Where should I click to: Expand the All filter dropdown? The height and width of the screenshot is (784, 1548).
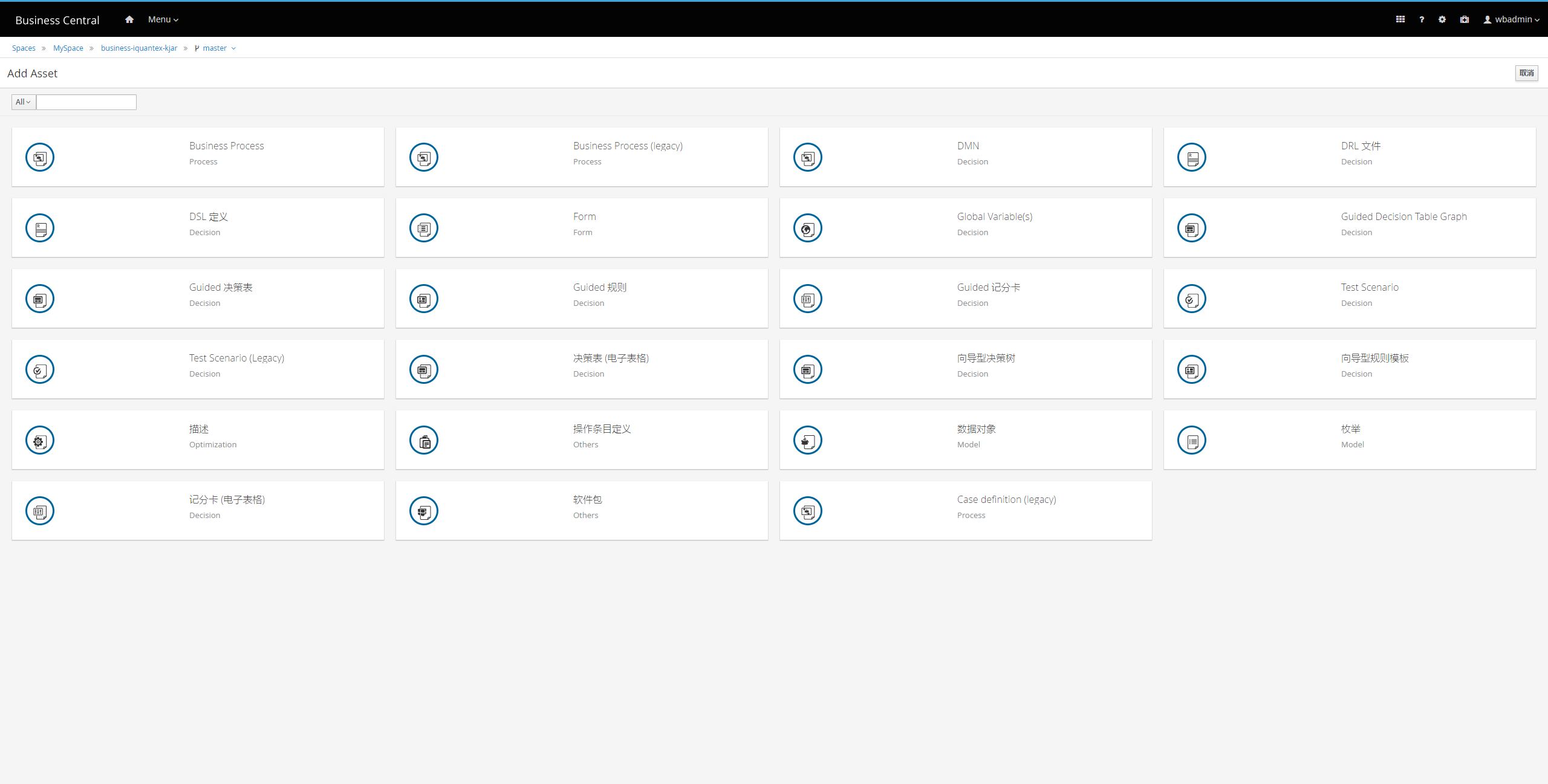point(24,102)
